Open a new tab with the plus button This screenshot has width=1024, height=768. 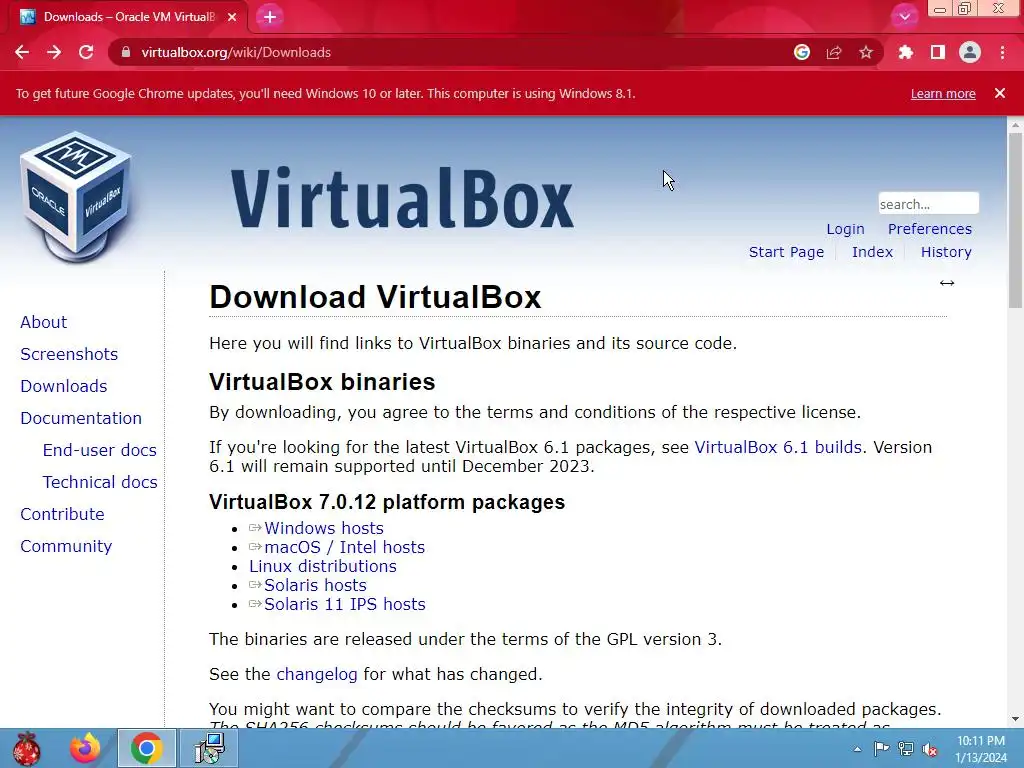click(x=270, y=17)
